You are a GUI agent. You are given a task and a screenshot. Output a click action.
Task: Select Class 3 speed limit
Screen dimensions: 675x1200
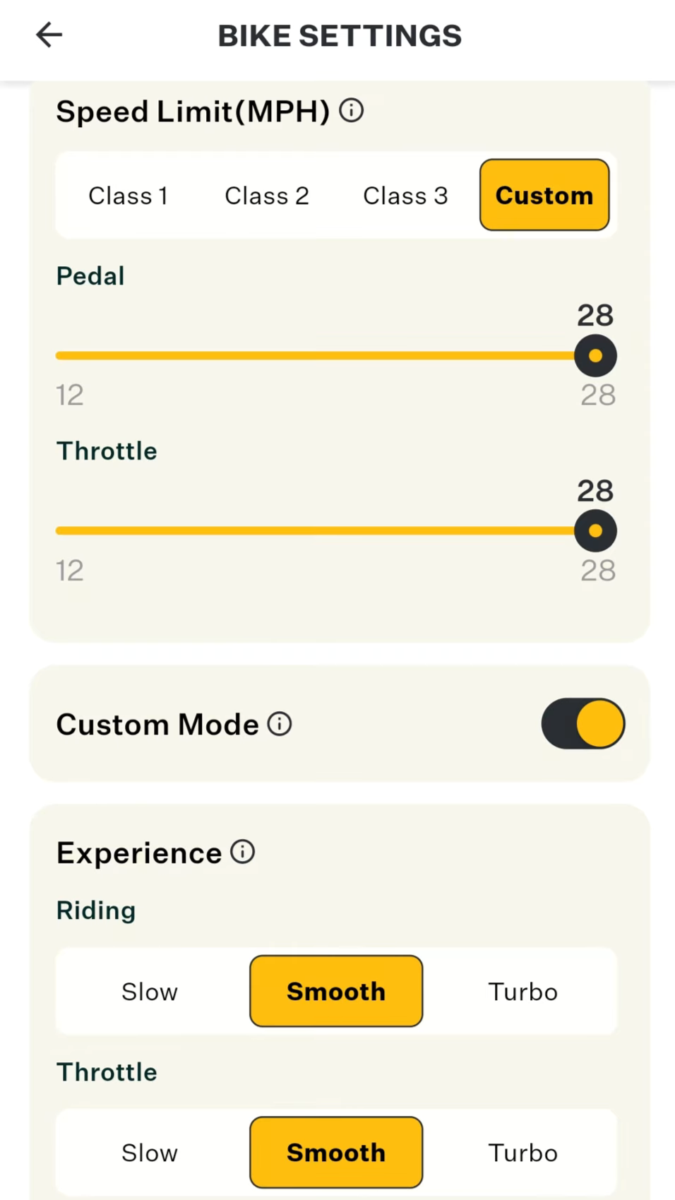tap(404, 195)
